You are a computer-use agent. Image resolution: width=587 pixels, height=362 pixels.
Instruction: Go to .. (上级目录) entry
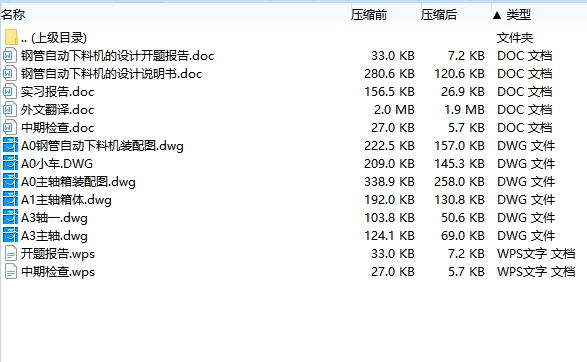tap(54, 38)
